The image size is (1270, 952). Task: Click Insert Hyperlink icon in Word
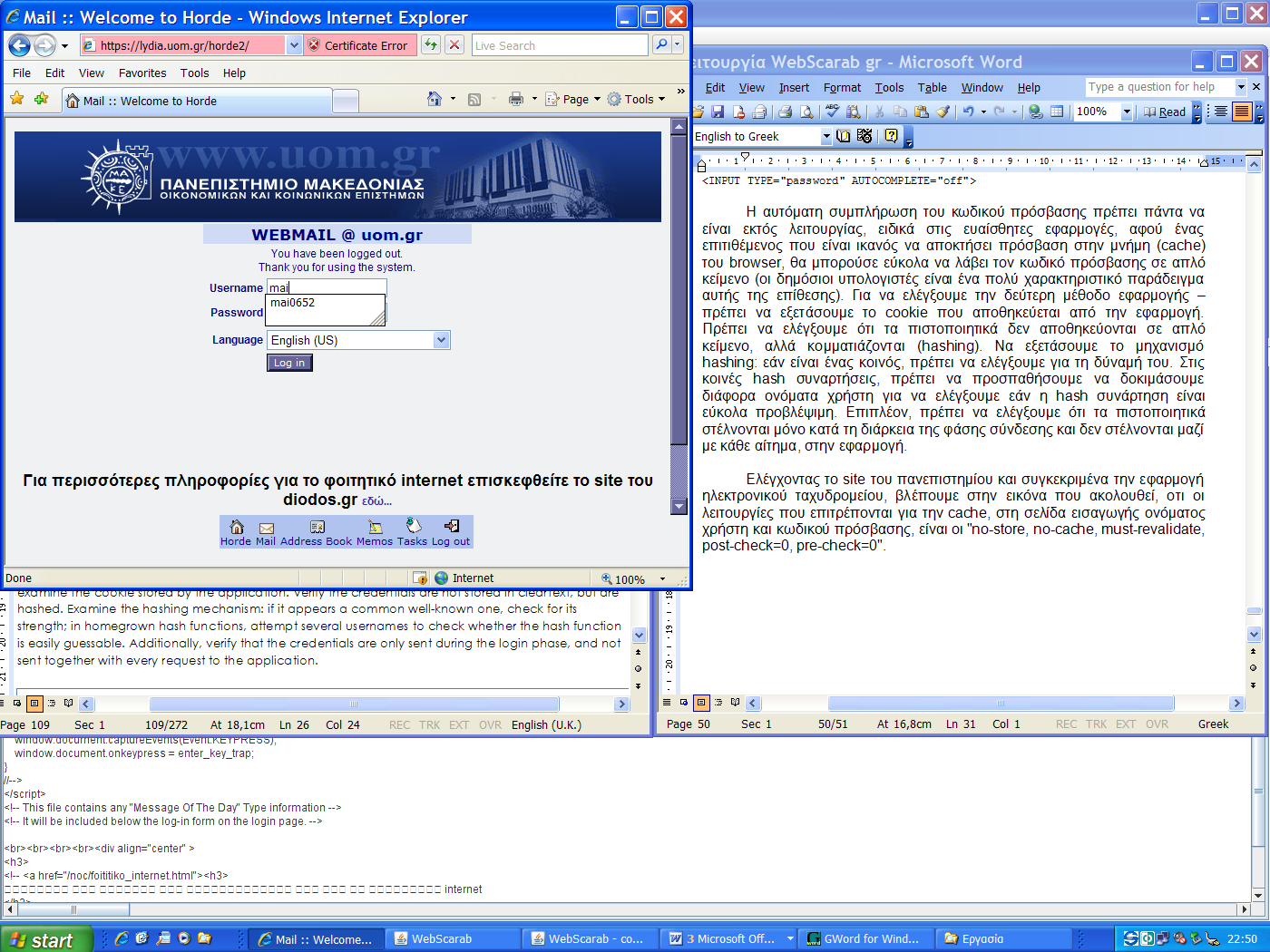tap(1036, 112)
